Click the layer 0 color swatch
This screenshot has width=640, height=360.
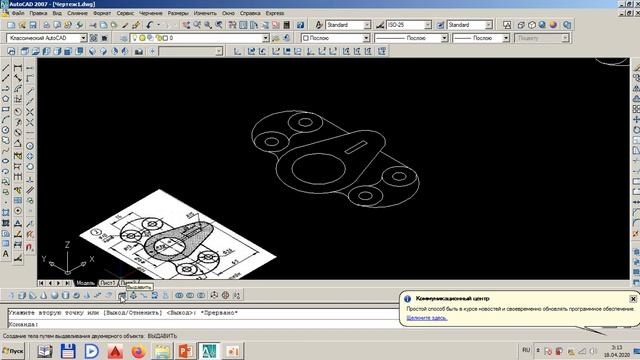pyautogui.click(x=165, y=38)
